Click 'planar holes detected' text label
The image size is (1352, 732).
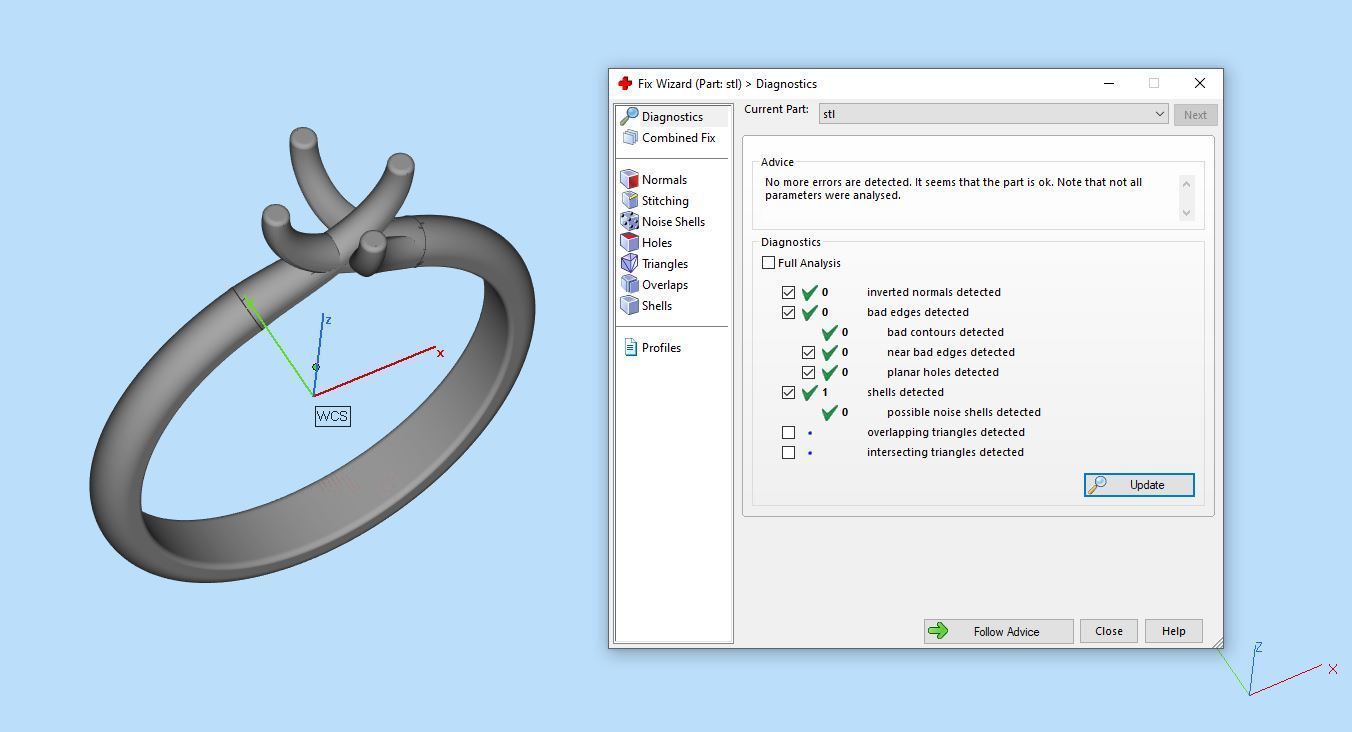coord(943,372)
